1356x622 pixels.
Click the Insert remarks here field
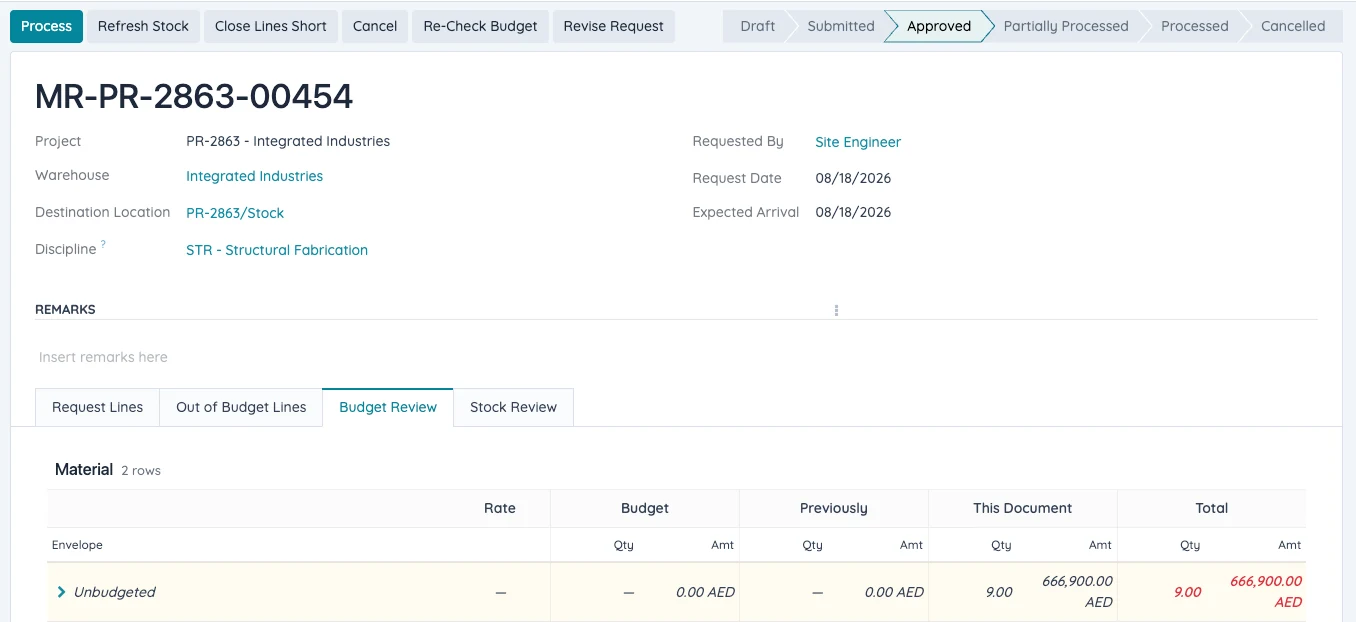(676, 357)
